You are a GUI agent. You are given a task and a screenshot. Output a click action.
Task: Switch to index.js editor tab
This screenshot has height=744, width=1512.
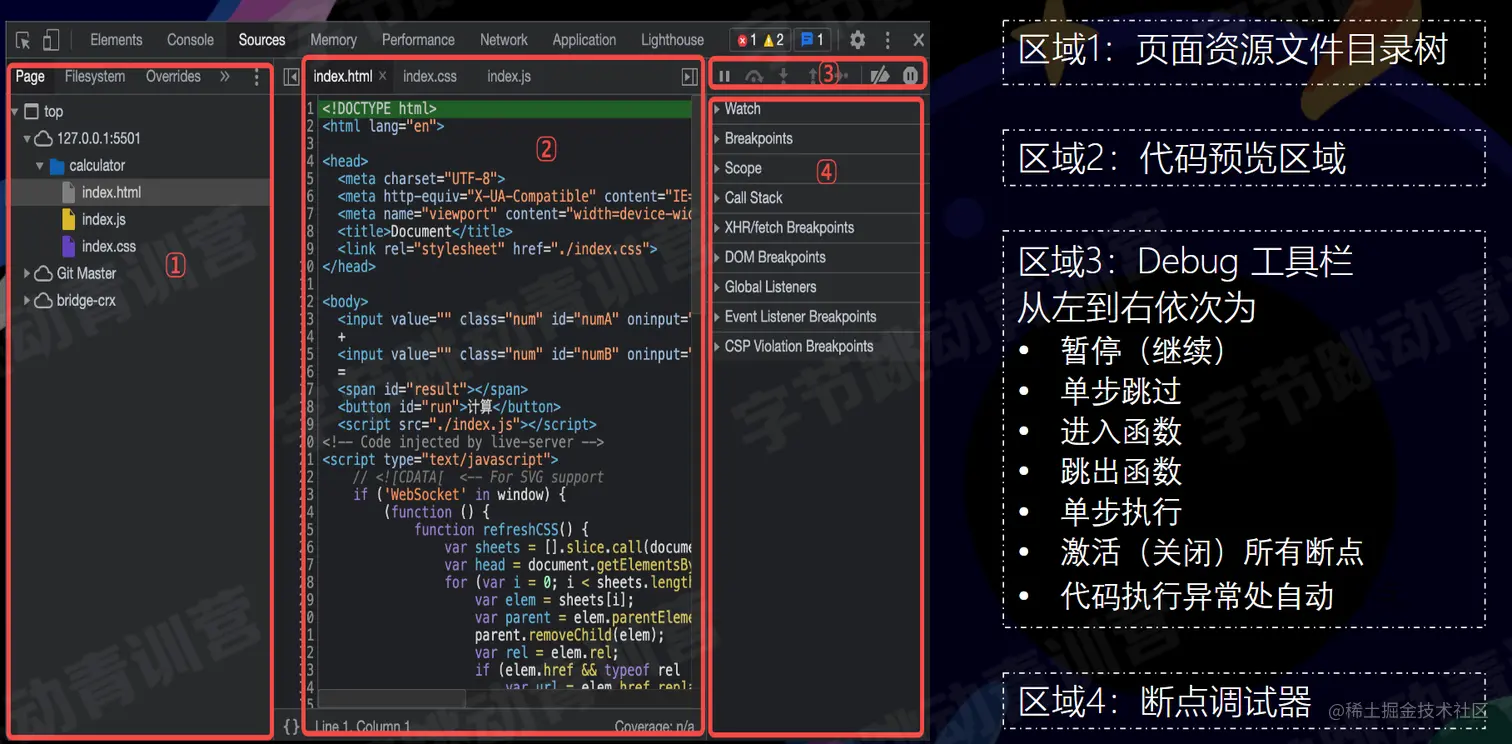(x=509, y=76)
